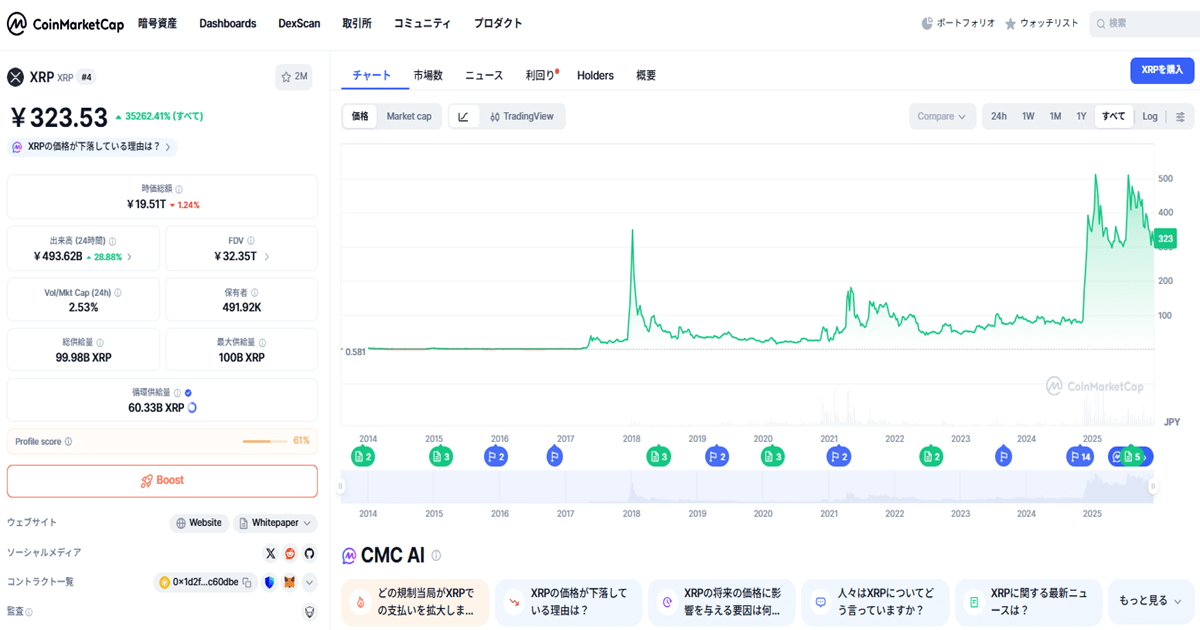Click the star watchlist button showing 2M

294,77
